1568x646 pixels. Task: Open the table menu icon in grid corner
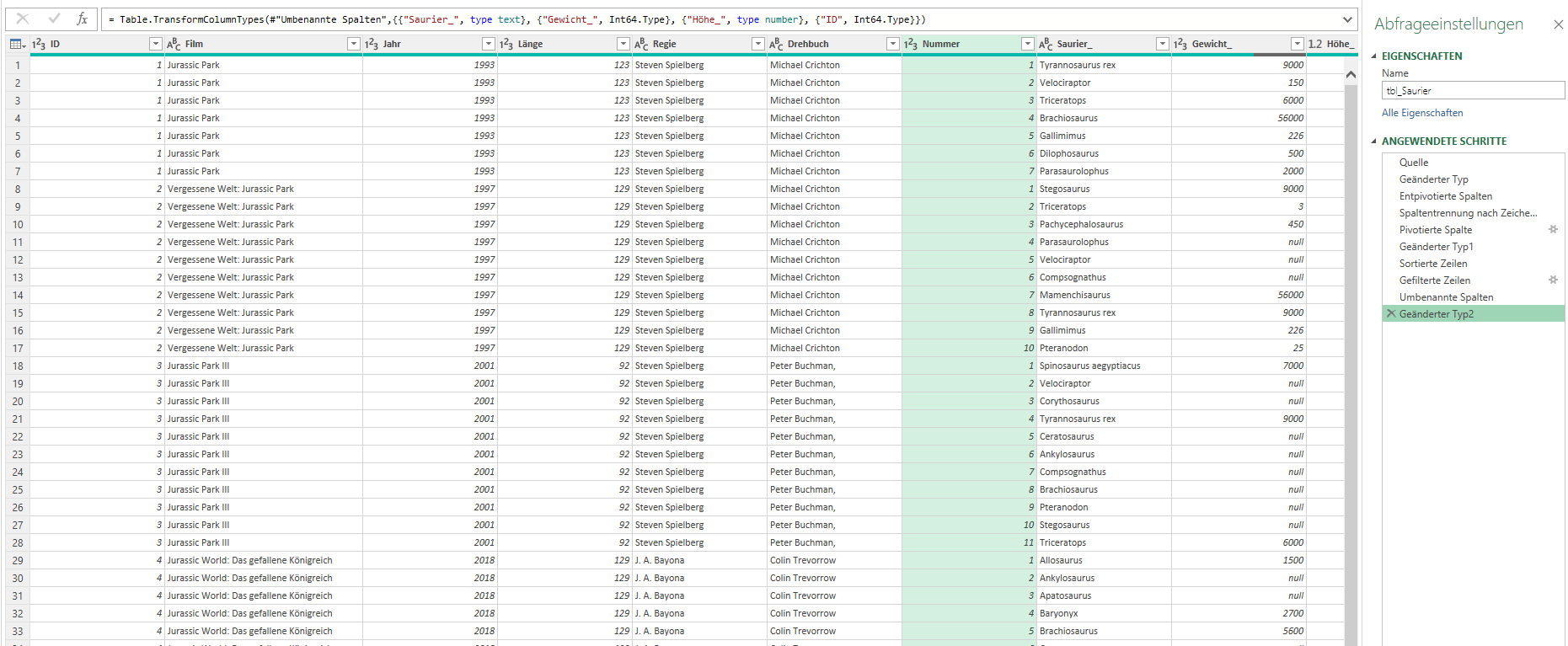pos(17,44)
